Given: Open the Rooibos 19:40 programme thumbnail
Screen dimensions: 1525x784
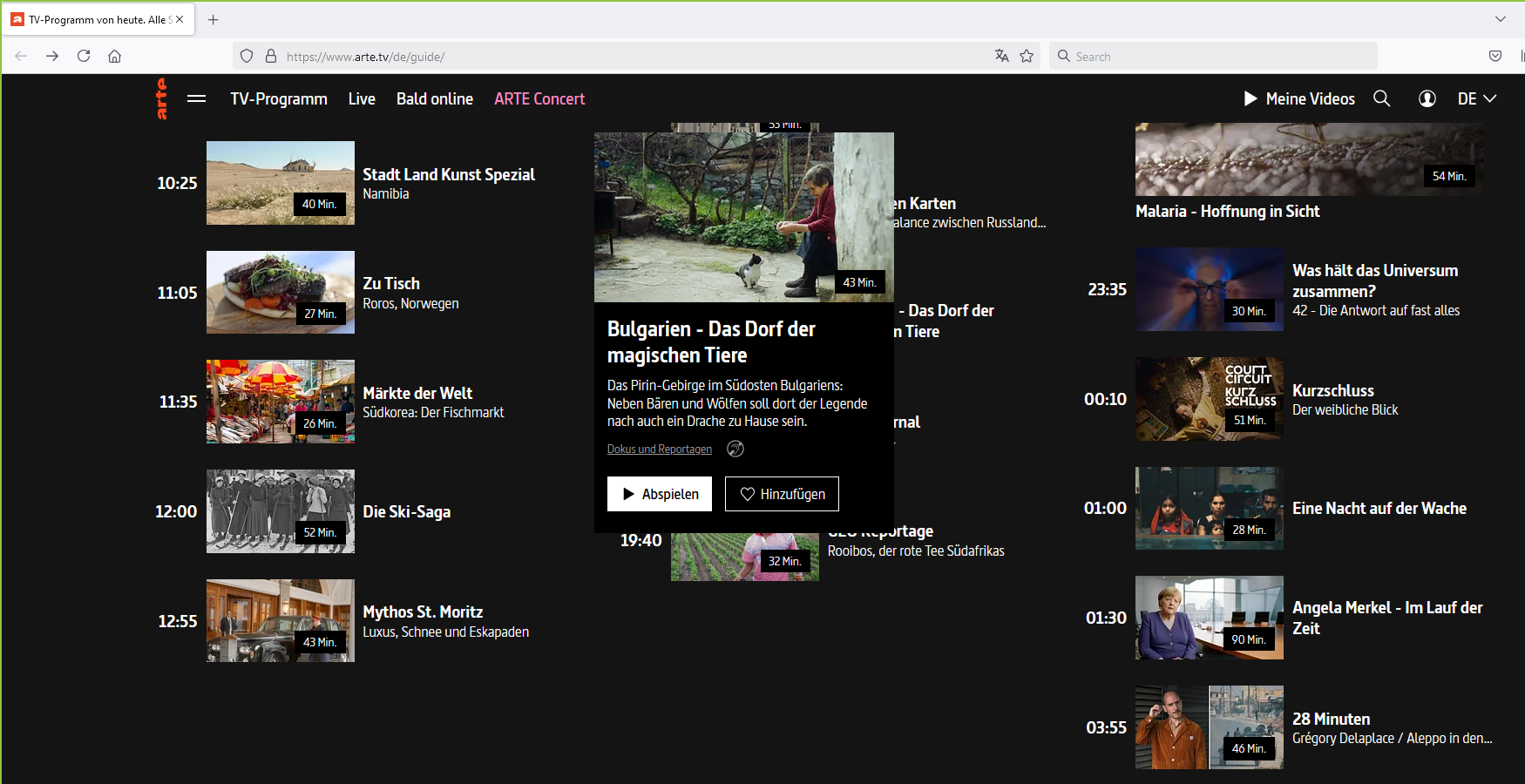Looking at the screenshot, I should (745, 557).
